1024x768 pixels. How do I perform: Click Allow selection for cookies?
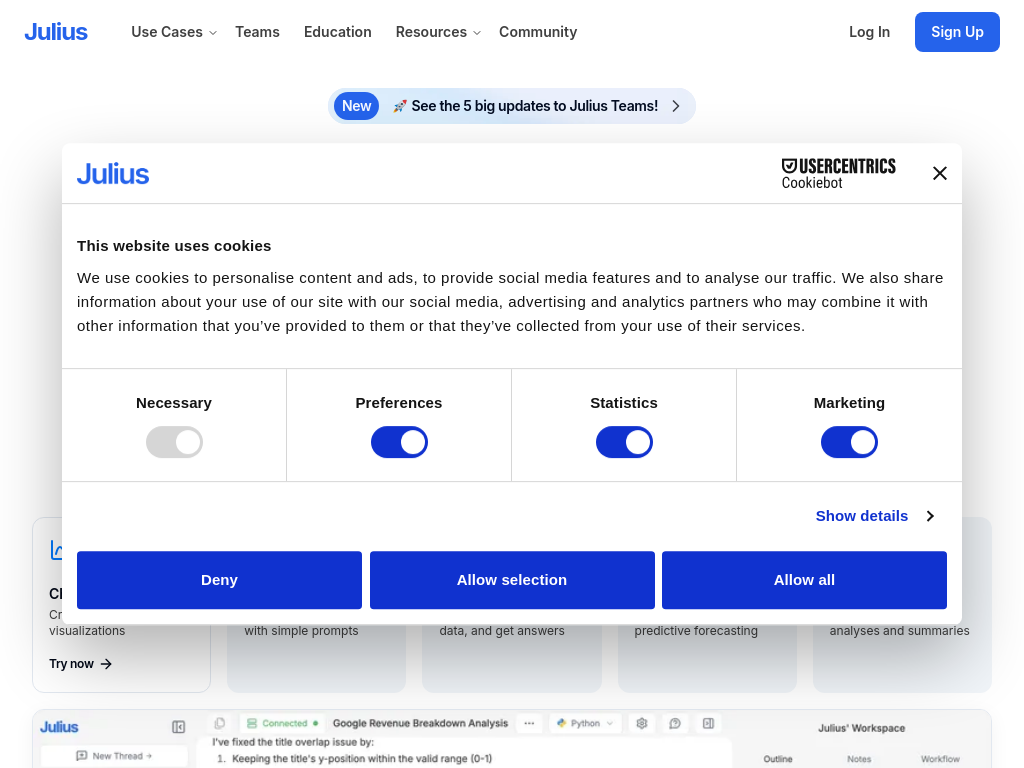(x=512, y=580)
